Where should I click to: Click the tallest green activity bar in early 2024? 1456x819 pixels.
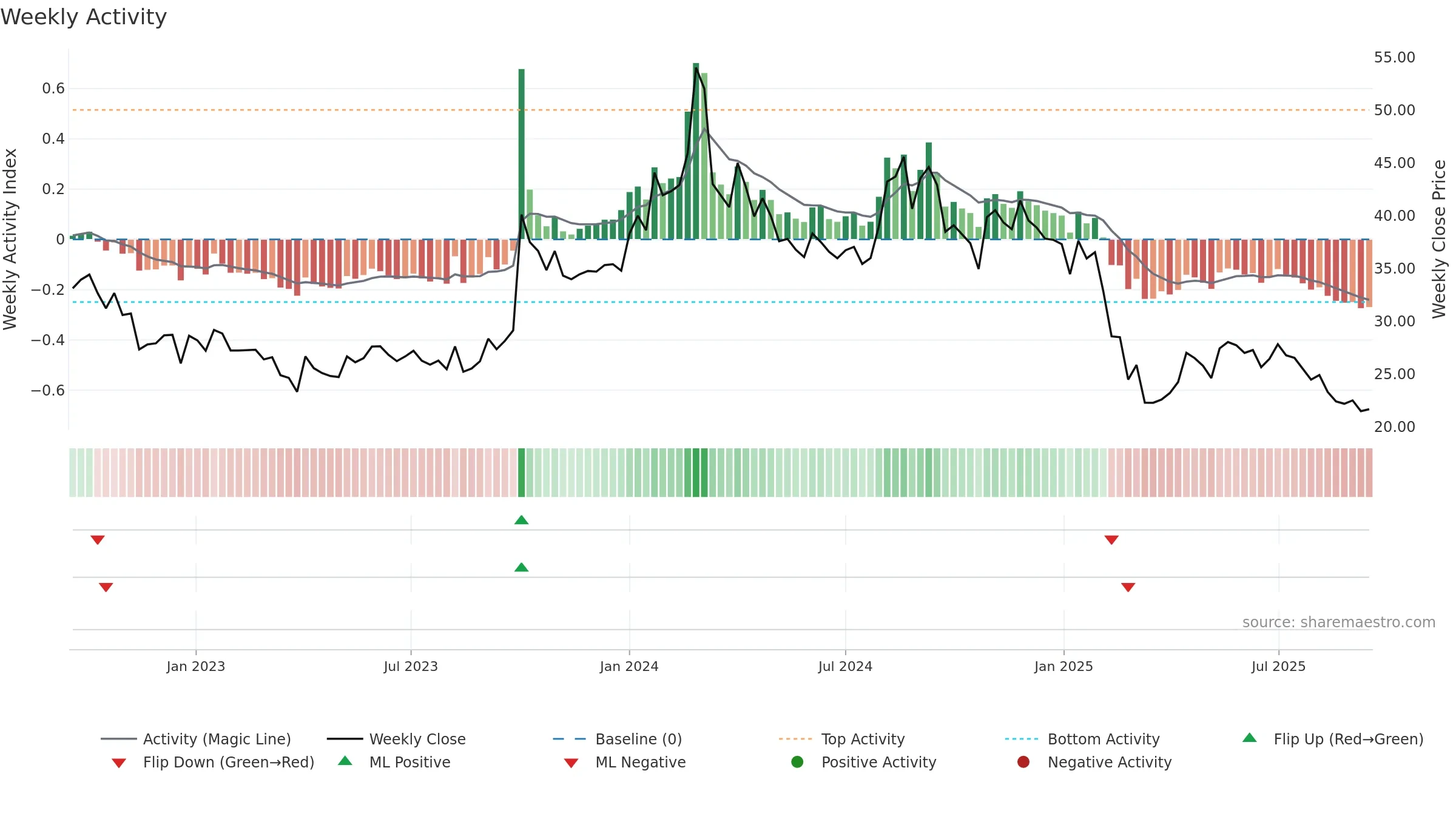696,151
